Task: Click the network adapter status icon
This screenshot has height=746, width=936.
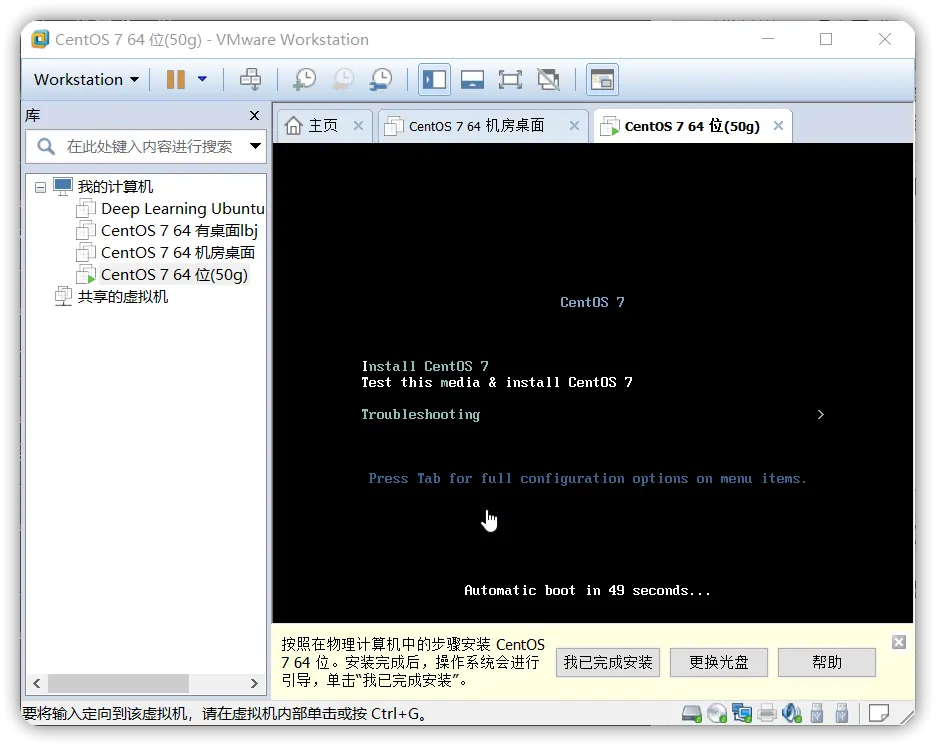Action: tap(742, 713)
